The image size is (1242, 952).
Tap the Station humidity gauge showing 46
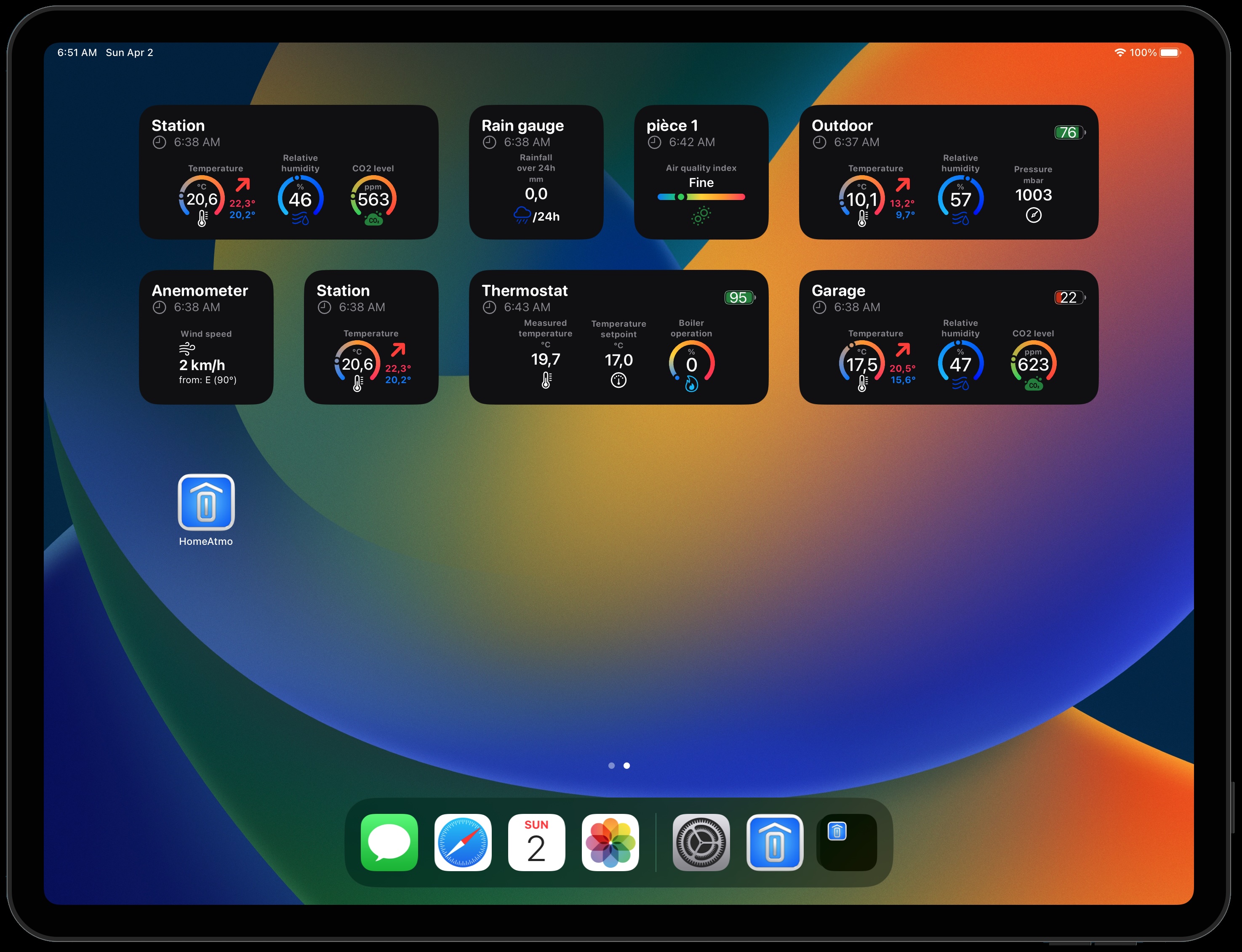click(x=300, y=199)
